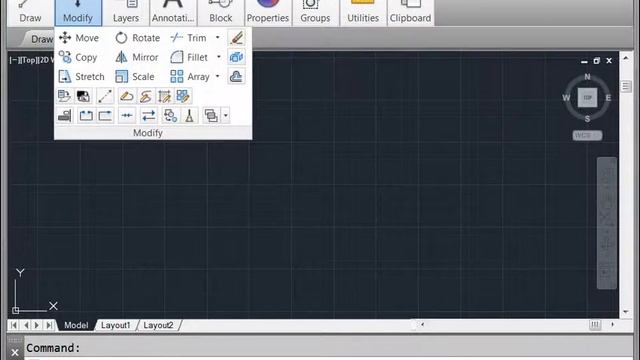This screenshot has width=640, height=360.
Task: Go to previous layout tab arrow
Action: [x=26, y=325]
